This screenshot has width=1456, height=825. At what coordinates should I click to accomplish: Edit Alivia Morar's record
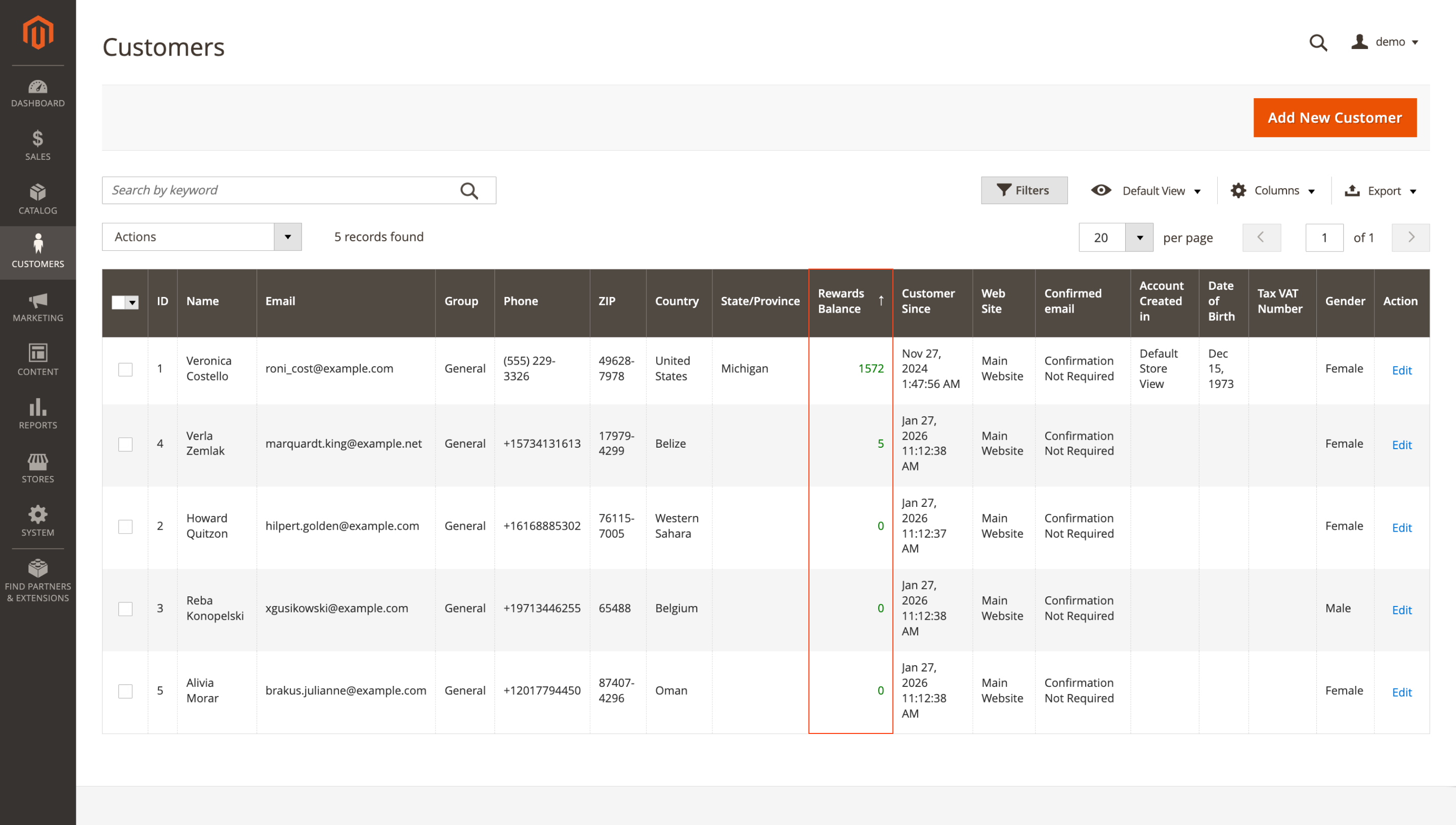coord(1401,692)
